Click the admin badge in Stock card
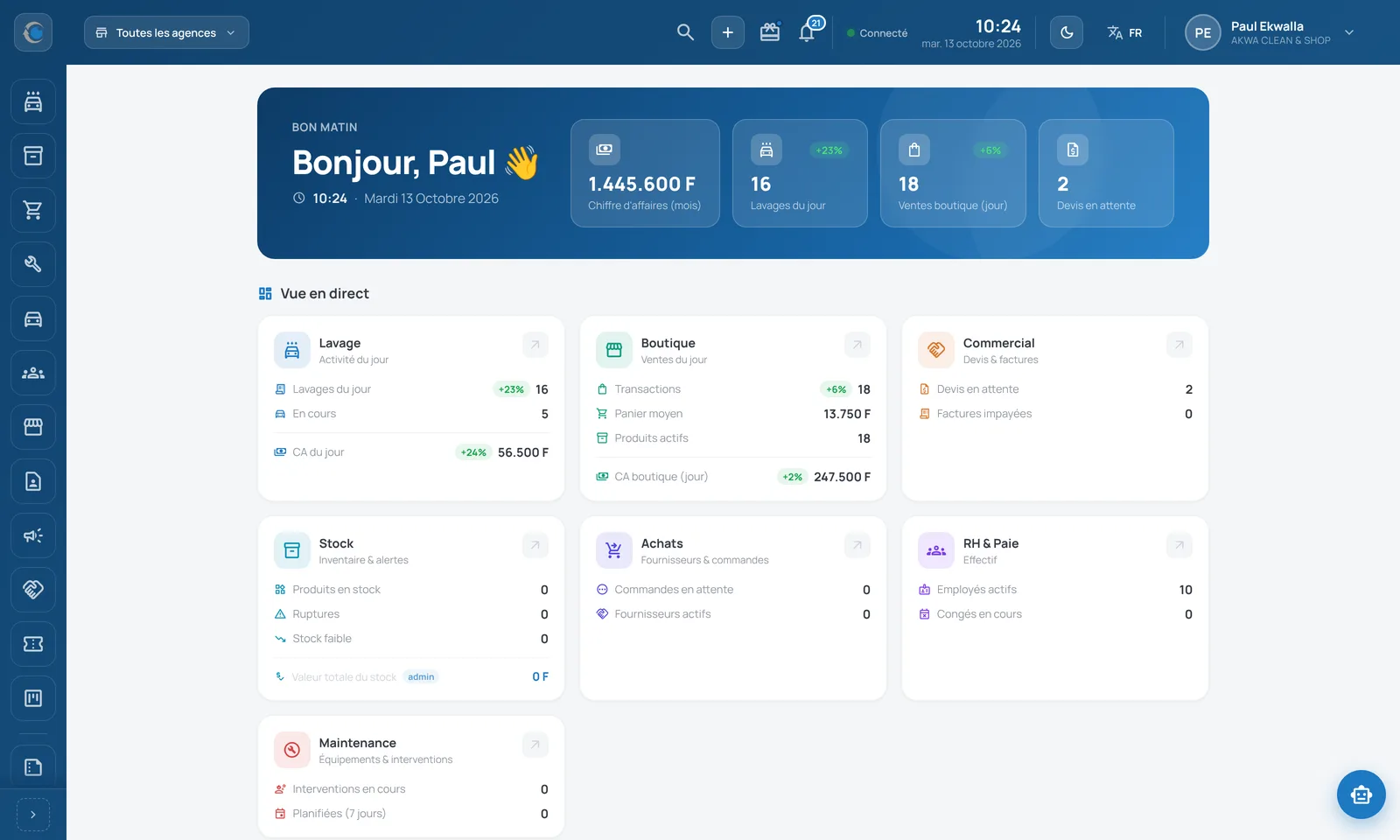1400x840 pixels. tap(421, 677)
